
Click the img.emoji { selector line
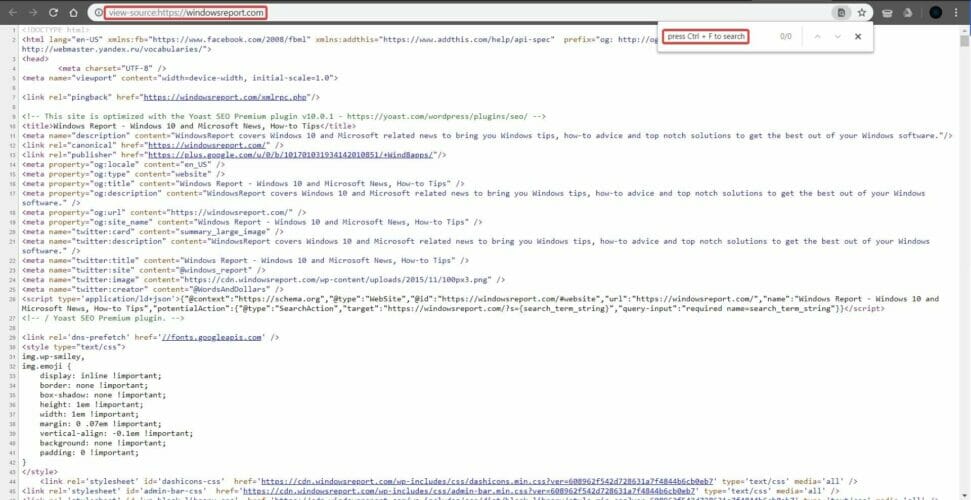46,366
